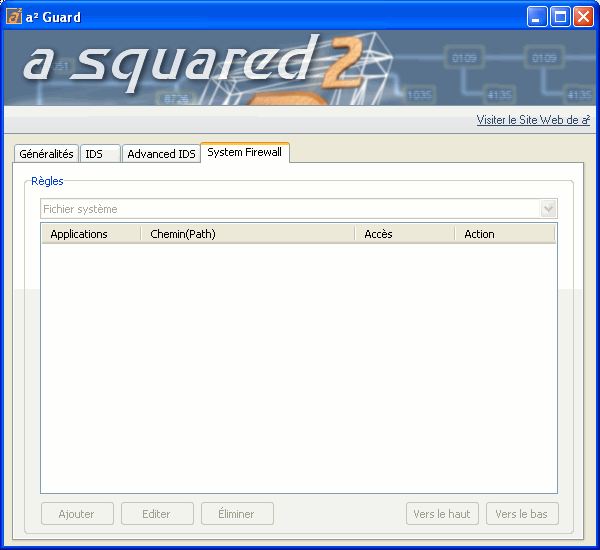The height and width of the screenshot is (550, 600).
Task: Maximize the a² Guard window
Action: (560, 17)
